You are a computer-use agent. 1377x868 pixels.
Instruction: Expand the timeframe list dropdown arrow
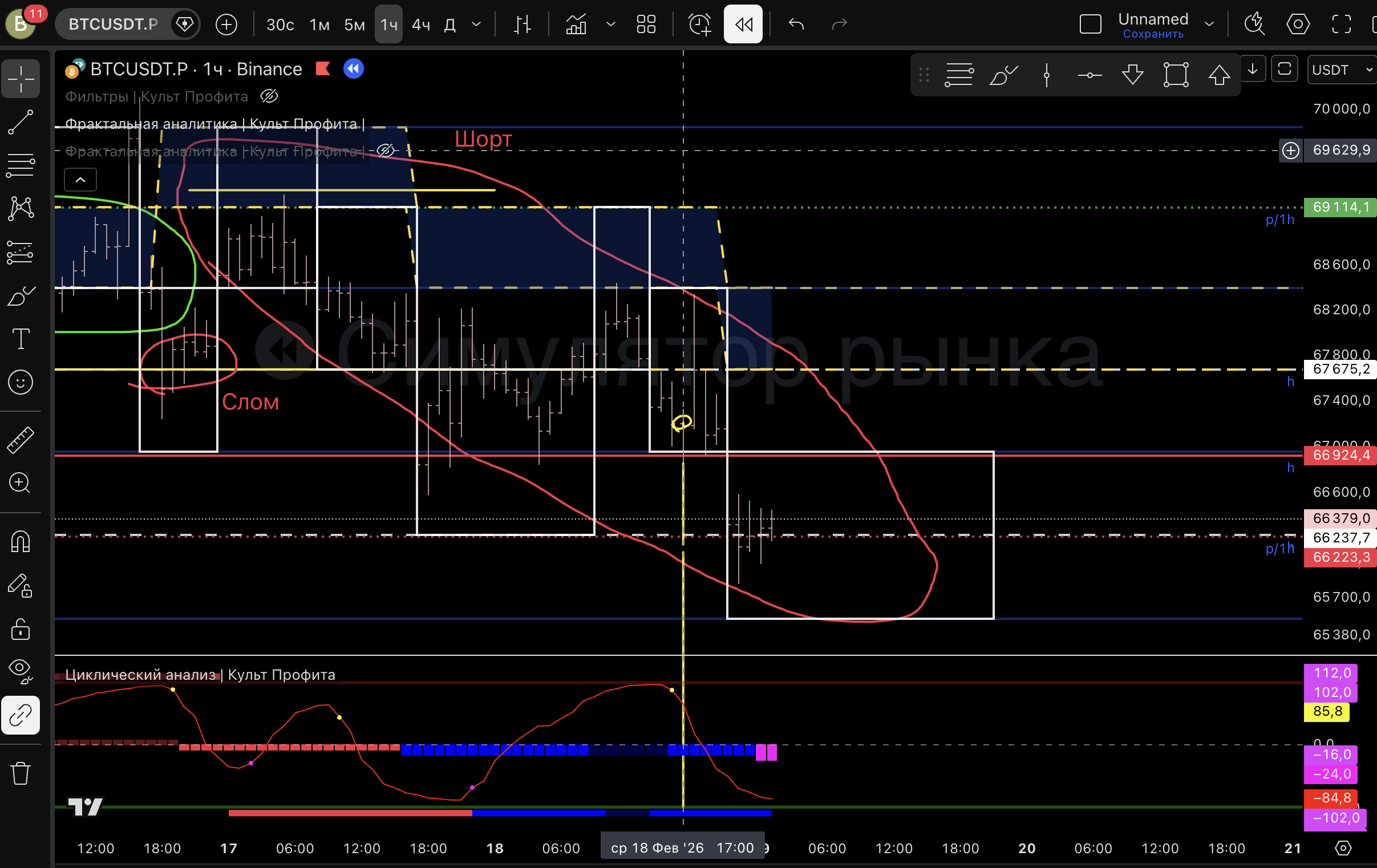click(x=476, y=24)
